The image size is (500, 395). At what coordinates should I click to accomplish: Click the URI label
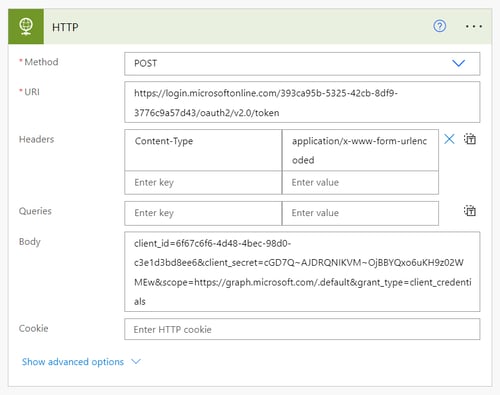tap(32, 92)
